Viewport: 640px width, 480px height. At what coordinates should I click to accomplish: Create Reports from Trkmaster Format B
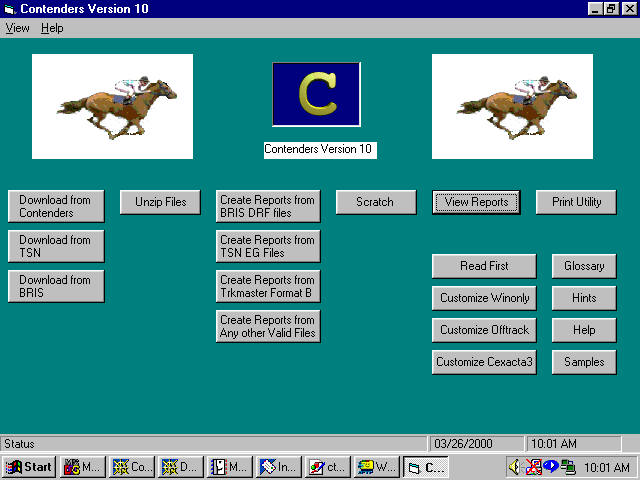pyautogui.click(x=268, y=286)
